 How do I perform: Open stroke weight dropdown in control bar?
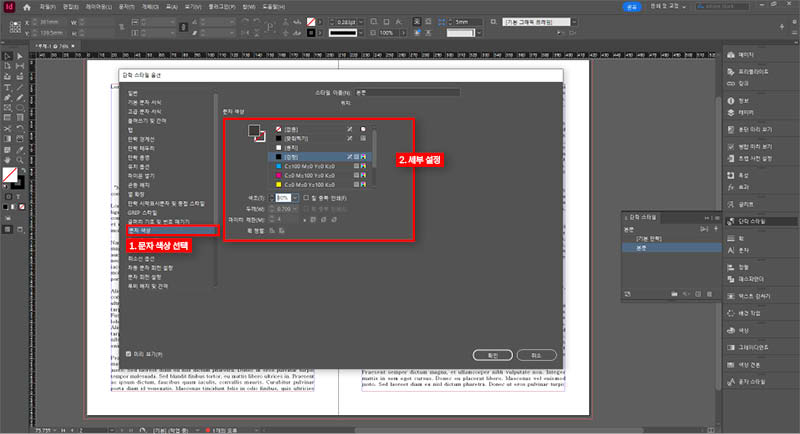[x=361, y=22]
